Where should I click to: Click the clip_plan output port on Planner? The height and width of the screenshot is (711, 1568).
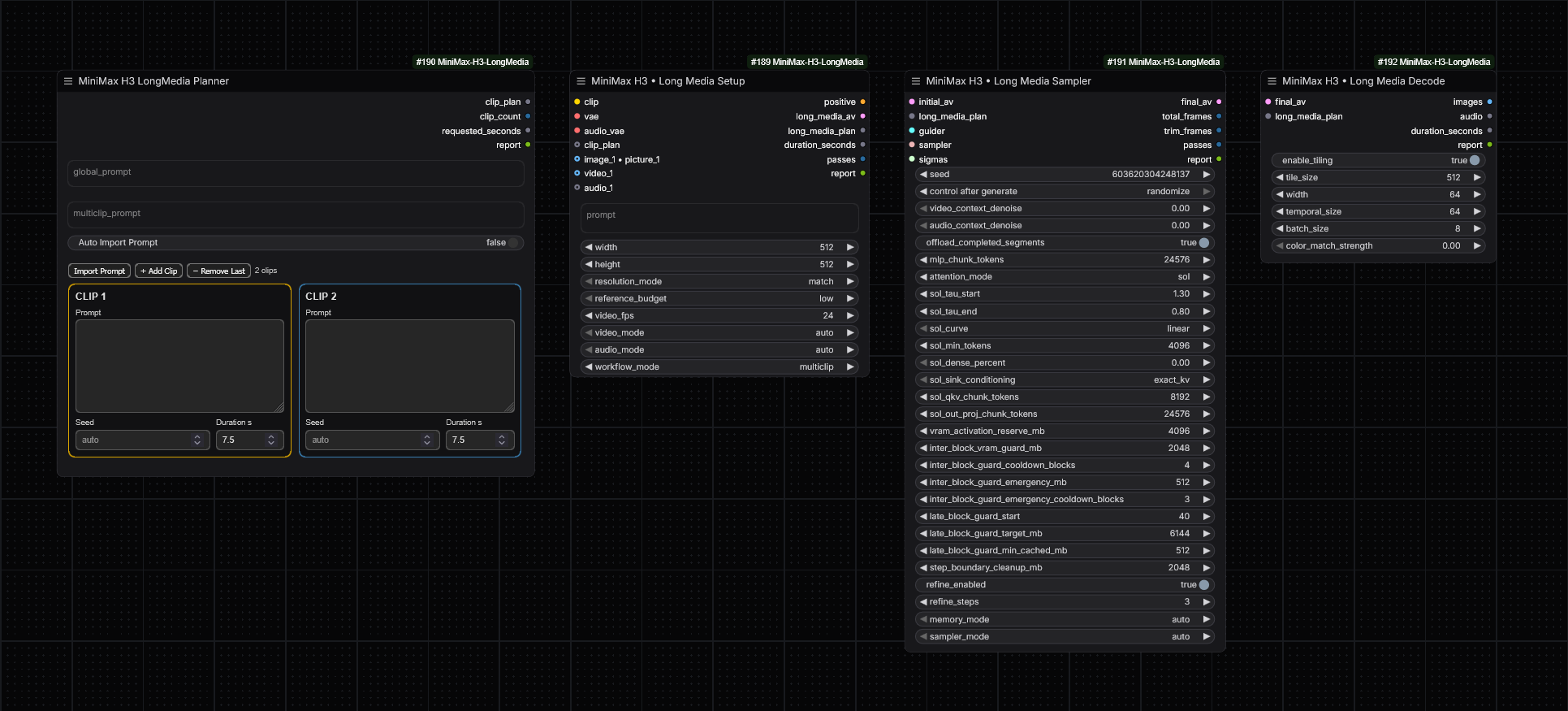pyautogui.click(x=528, y=102)
